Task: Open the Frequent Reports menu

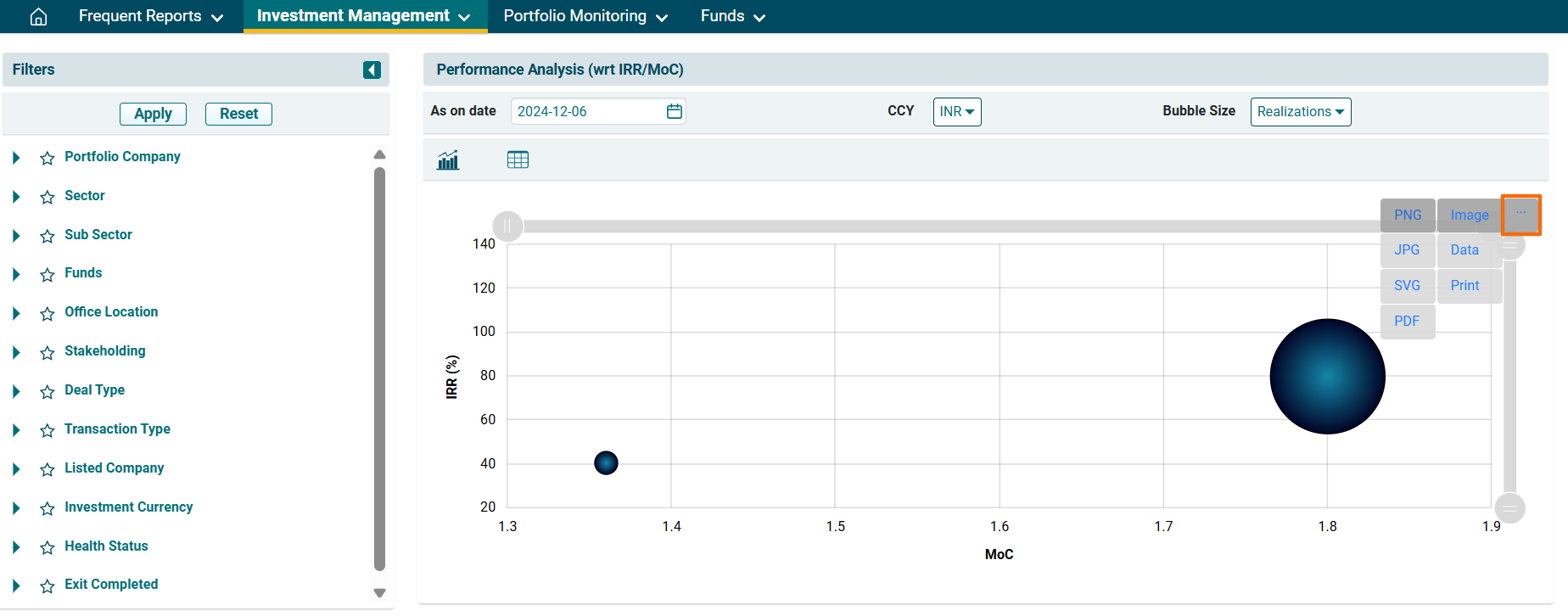Action: 150,16
